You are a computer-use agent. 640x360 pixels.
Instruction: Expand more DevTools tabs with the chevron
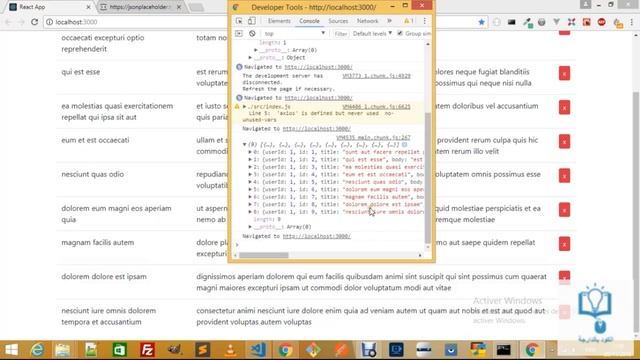coord(389,21)
